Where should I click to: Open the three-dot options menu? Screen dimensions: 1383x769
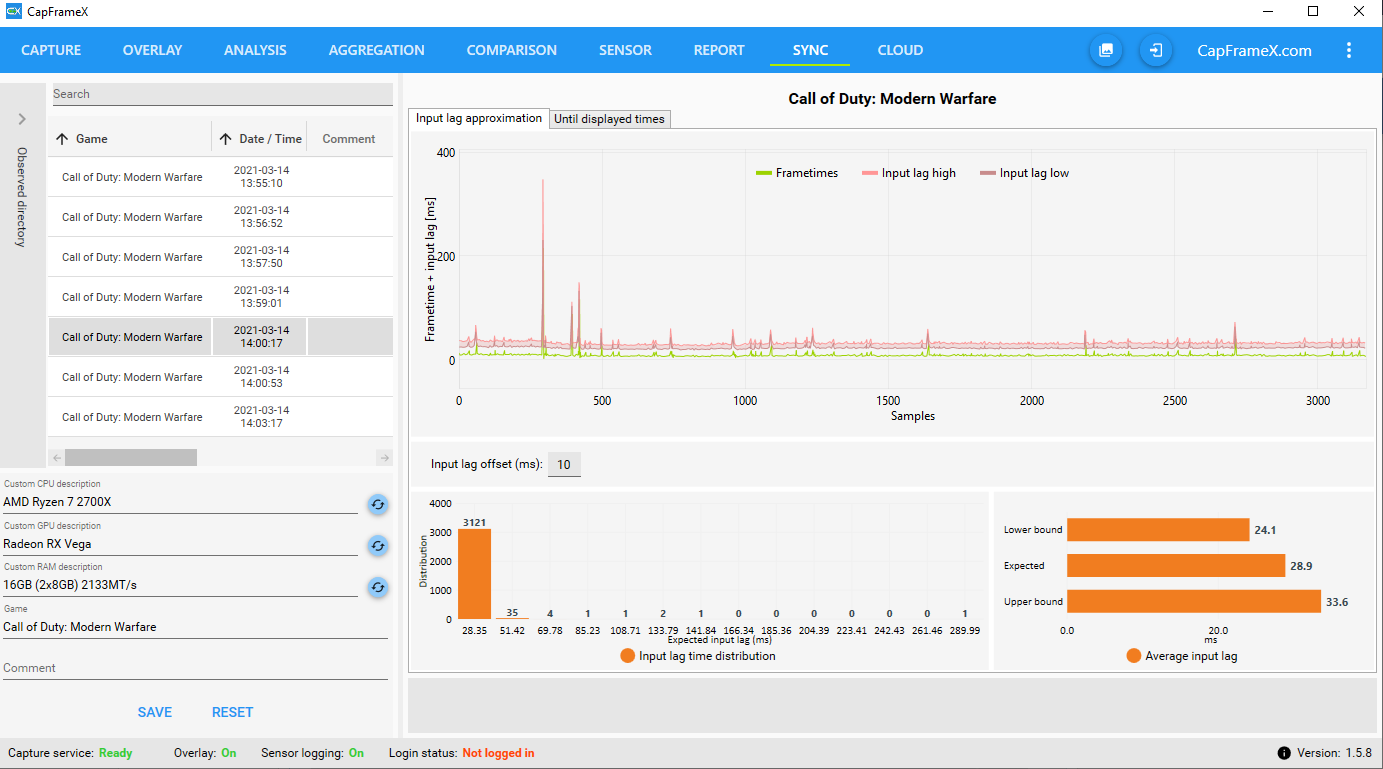point(1349,50)
